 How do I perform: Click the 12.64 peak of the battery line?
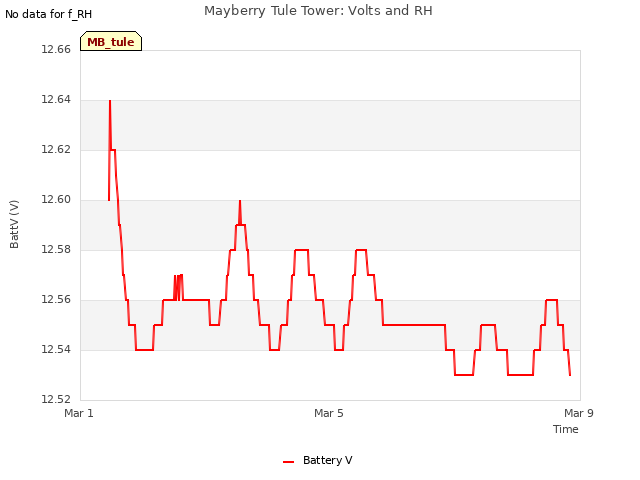click(110, 101)
